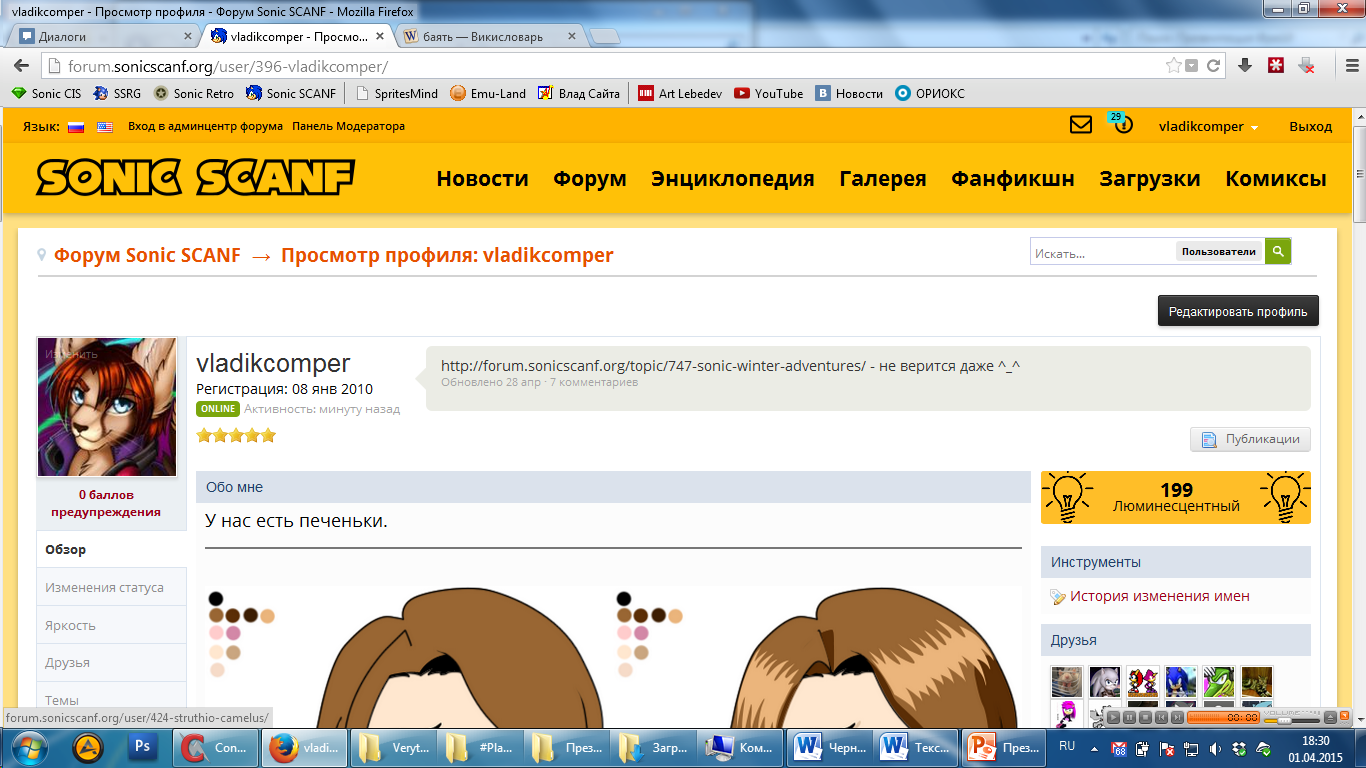Click the Редактировать профиль button
The height and width of the screenshot is (768, 1366).
pyautogui.click(x=1237, y=311)
